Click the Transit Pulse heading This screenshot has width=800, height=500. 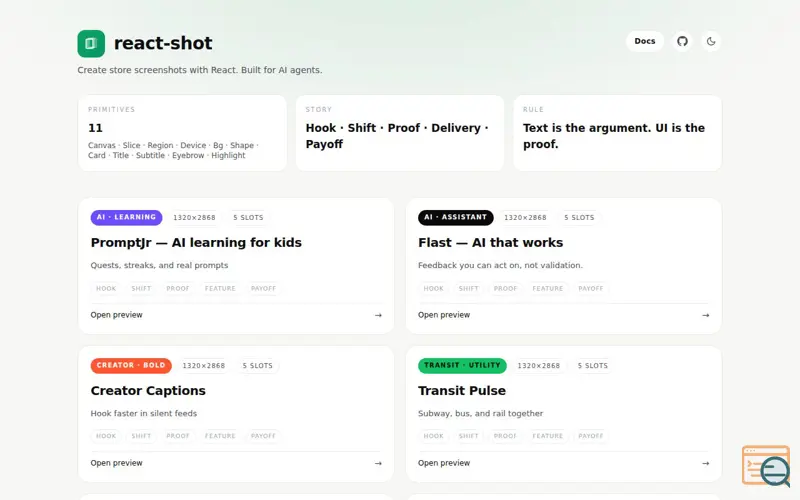pos(462,390)
